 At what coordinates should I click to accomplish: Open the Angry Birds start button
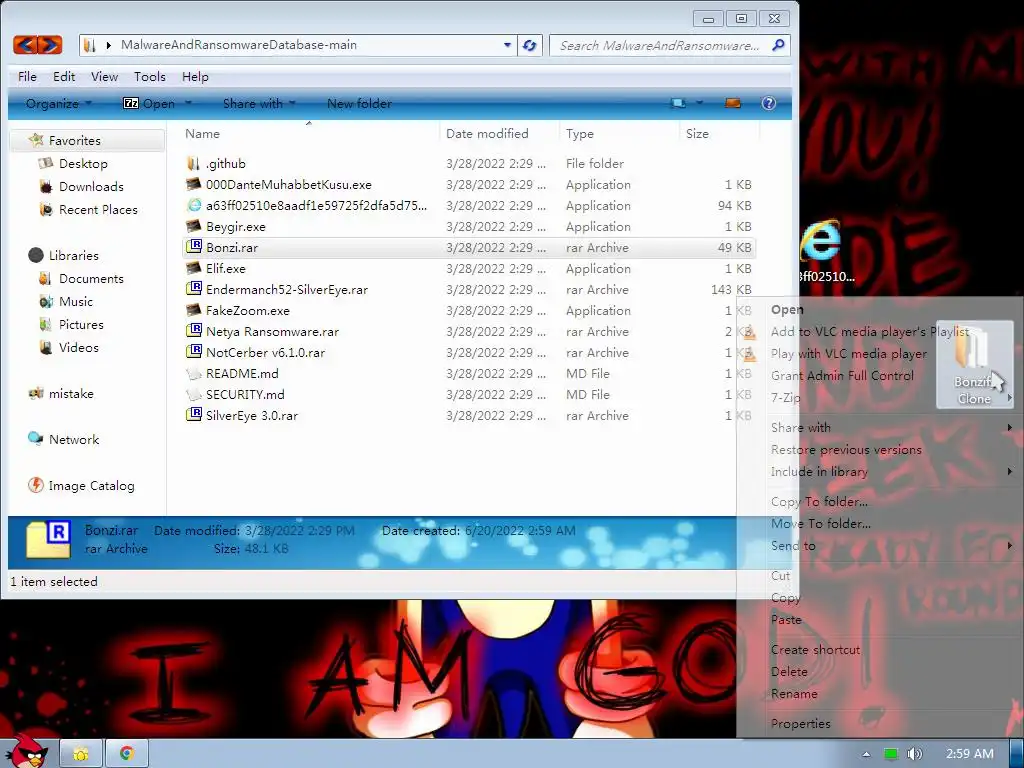tap(26, 750)
